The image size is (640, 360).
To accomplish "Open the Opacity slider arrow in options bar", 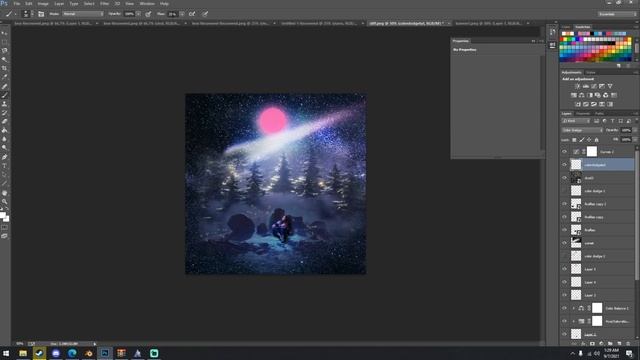I will (x=138, y=14).
